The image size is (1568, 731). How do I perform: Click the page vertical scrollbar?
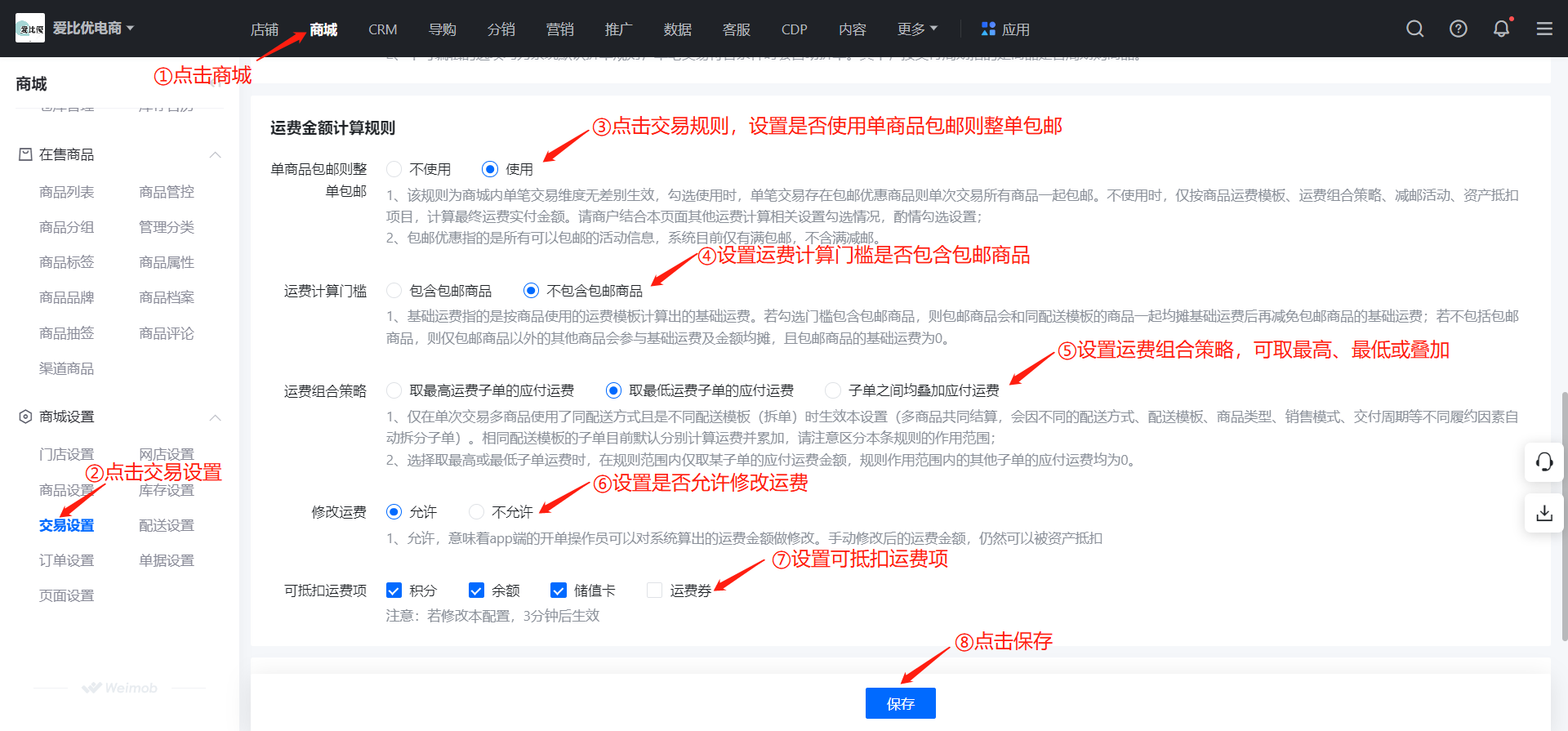point(1564,516)
